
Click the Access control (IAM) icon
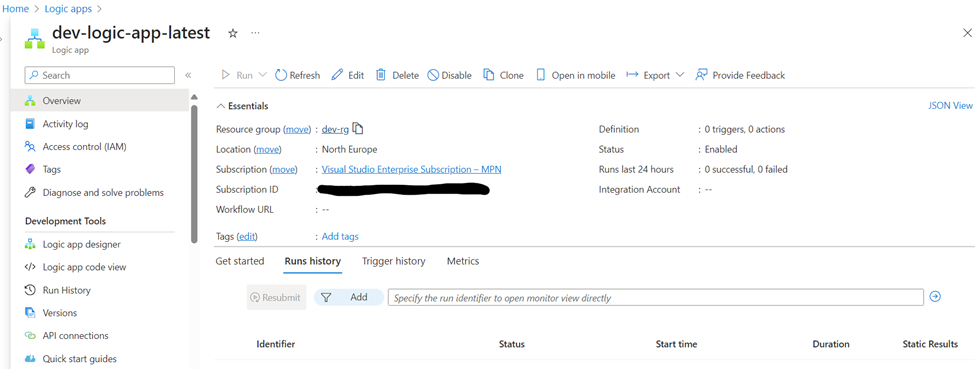(x=30, y=147)
